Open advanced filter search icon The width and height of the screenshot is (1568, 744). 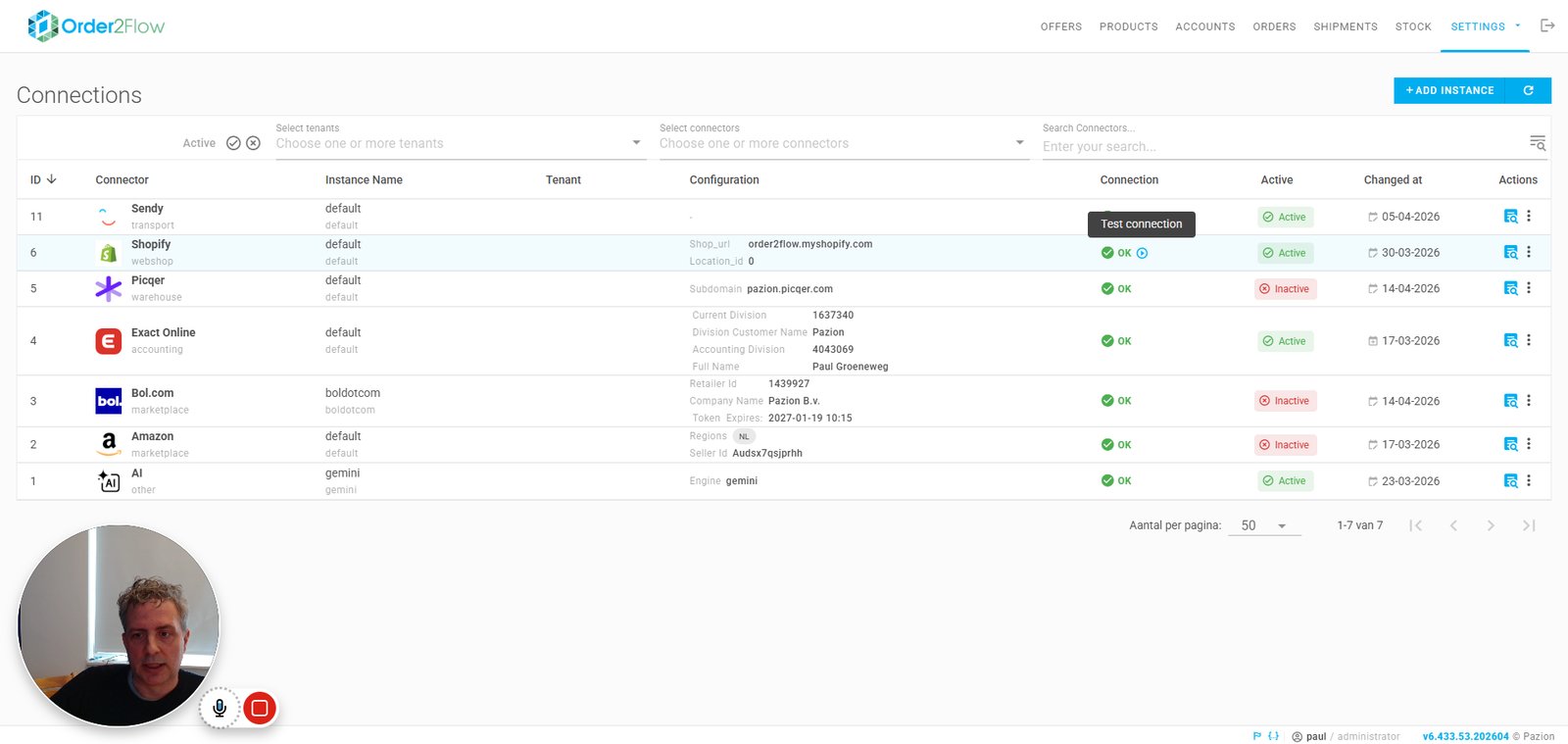[1538, 143]
